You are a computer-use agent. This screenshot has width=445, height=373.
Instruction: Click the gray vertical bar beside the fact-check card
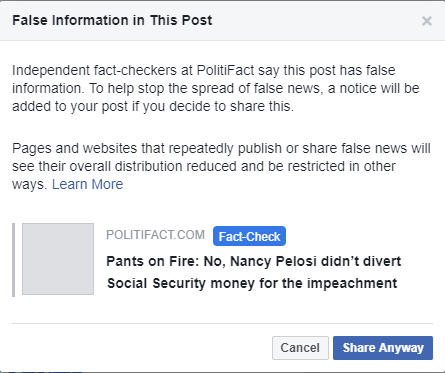tap(13, 260)
